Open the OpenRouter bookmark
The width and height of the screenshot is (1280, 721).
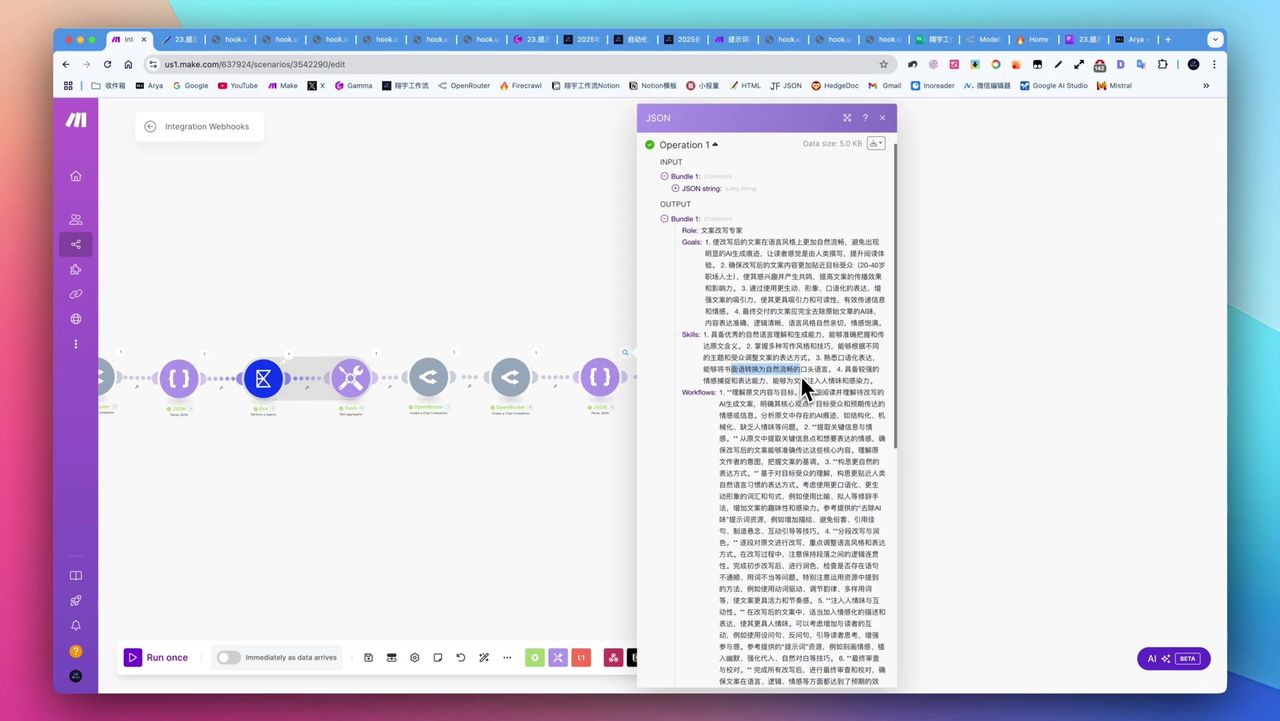coord(463,86)
